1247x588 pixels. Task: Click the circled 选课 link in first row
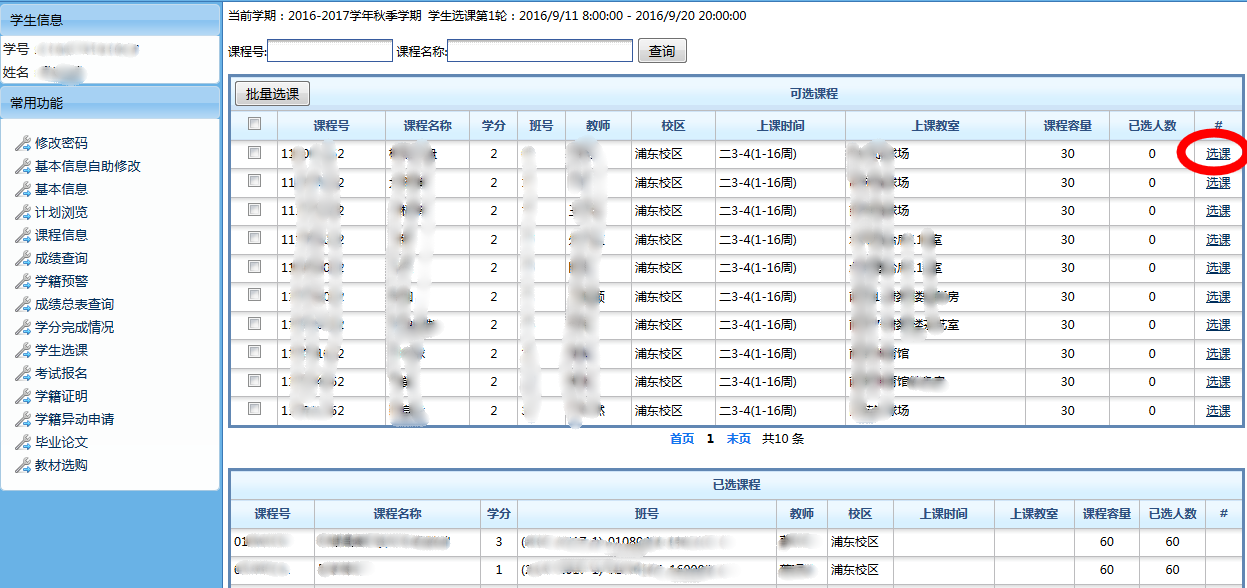(1218, 154)
